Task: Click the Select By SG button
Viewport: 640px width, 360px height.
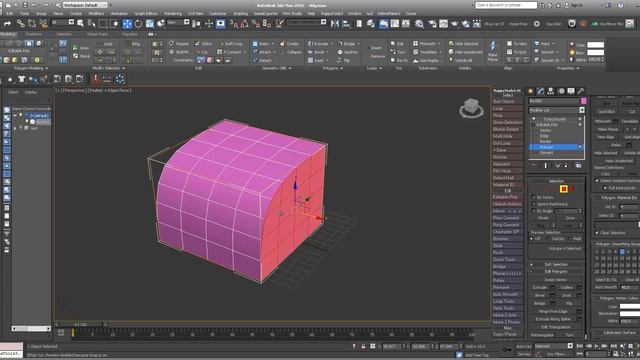Action: [x=606, y=280]
